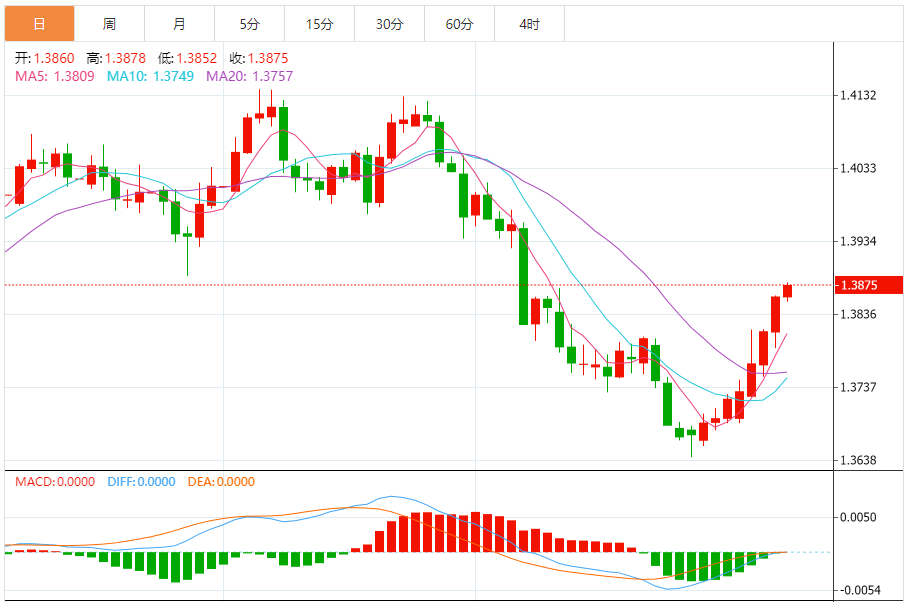Click the MACD value label
Screen dimensions: 910x602
point(56,482)
